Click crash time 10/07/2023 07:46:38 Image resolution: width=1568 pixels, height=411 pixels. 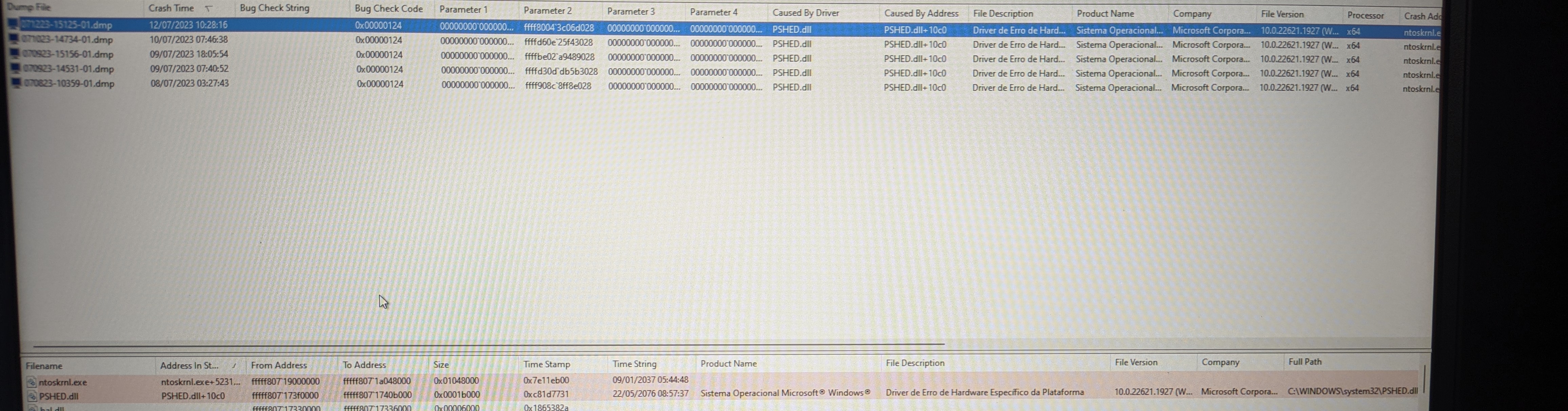189,40
